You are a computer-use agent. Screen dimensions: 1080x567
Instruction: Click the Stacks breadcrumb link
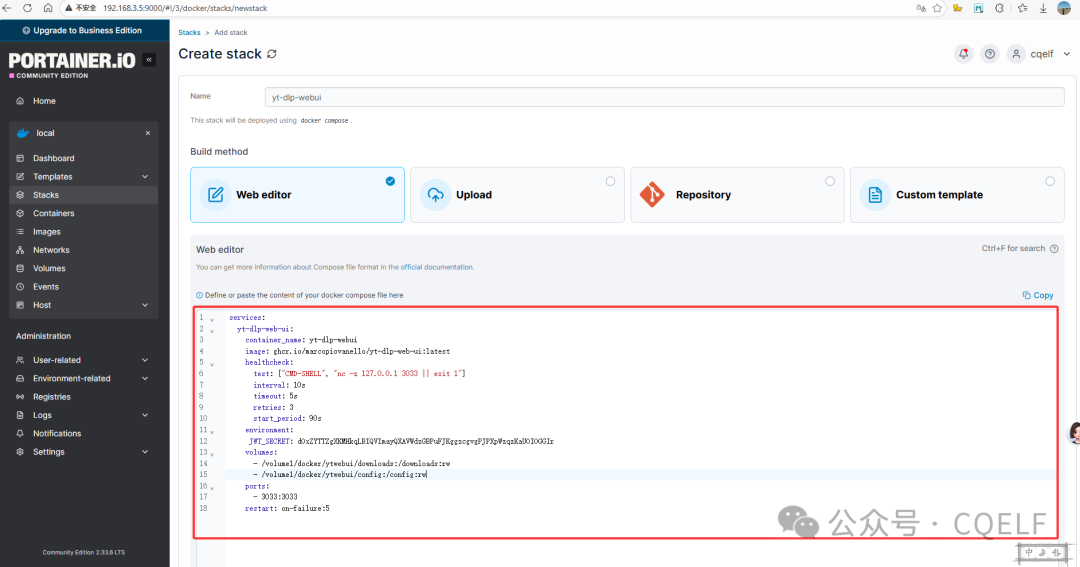click(189, 33)
